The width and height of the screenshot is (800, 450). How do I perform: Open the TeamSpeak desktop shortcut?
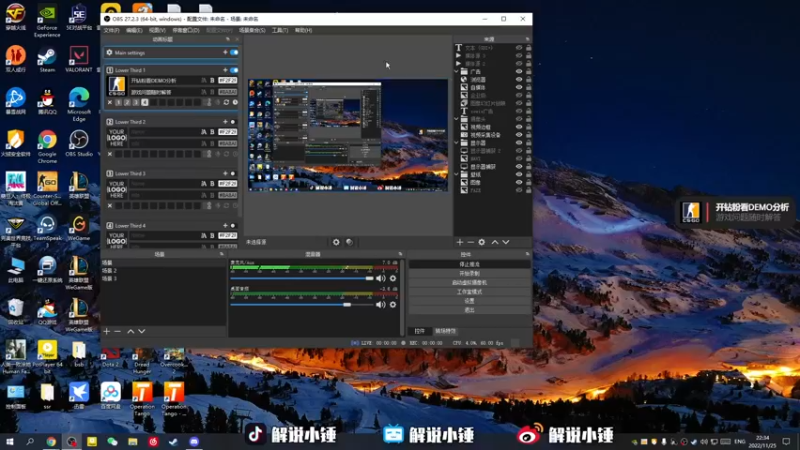[x=47, y=228]
